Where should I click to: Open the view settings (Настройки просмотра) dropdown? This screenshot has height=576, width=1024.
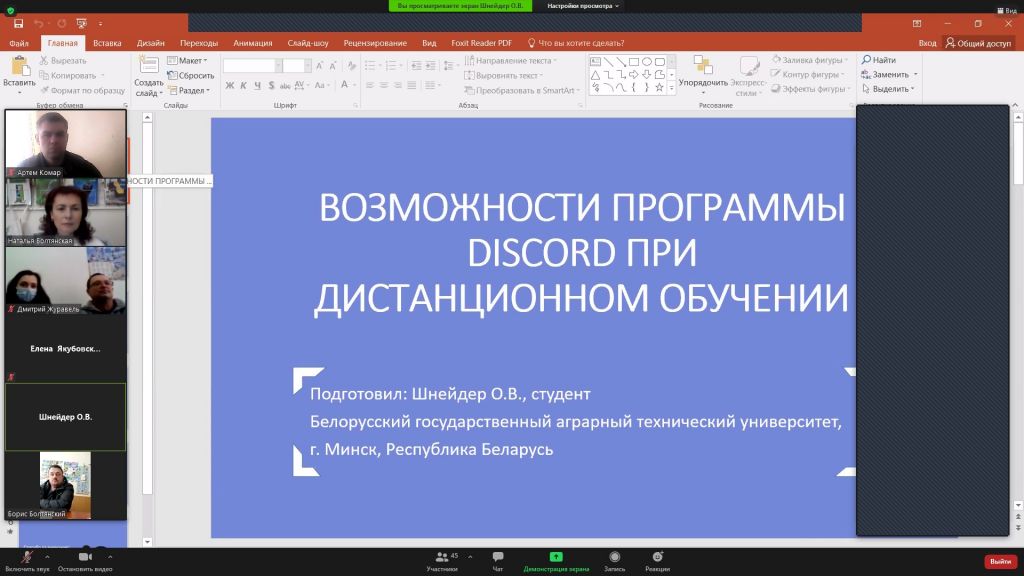point(583,6)
